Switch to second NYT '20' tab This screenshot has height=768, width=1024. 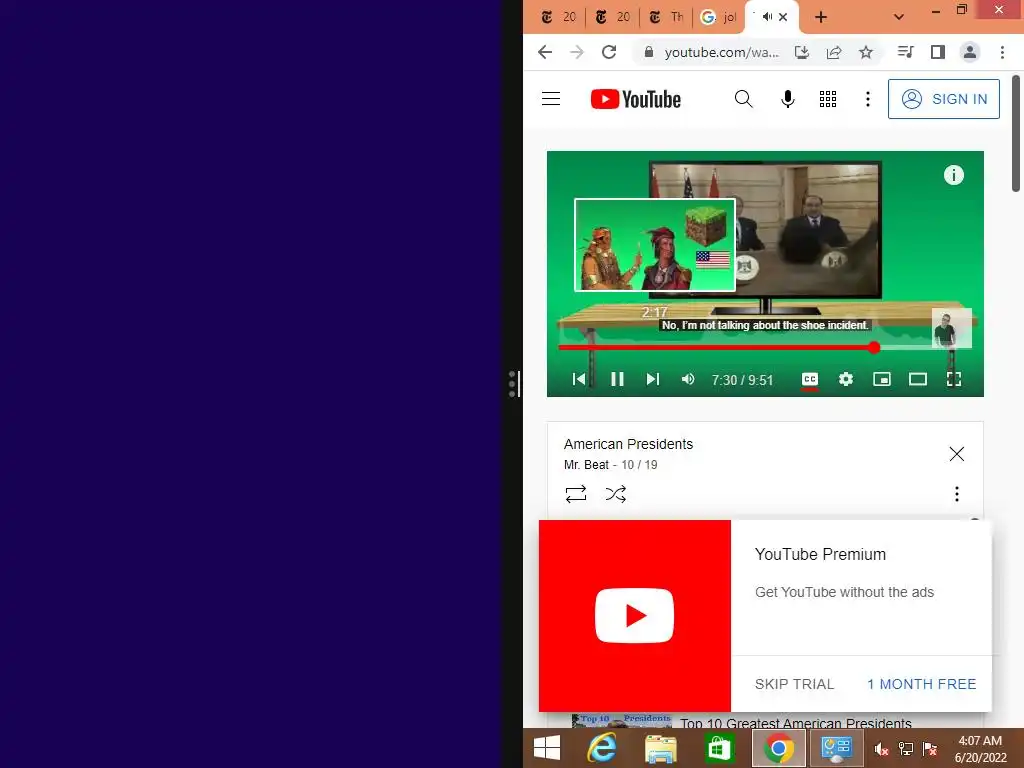(613, 17)
